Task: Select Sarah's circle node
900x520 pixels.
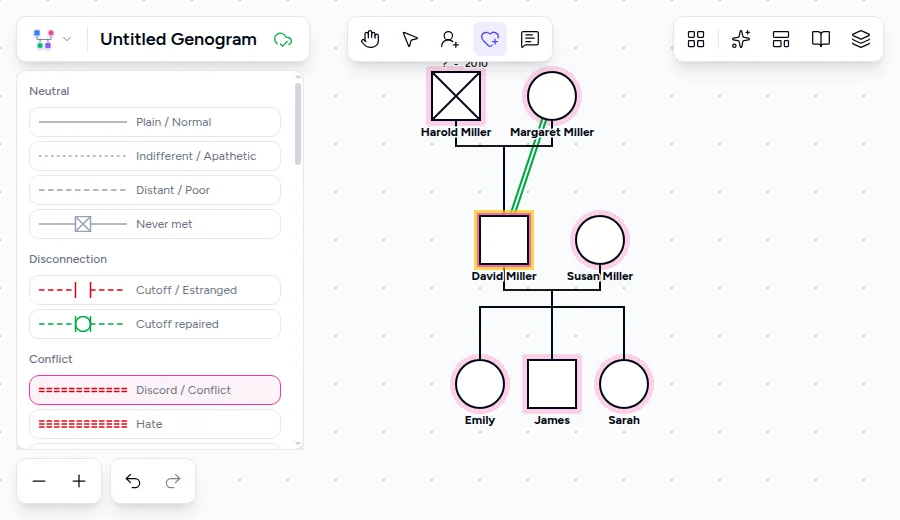Action: [x=624, y=384]
